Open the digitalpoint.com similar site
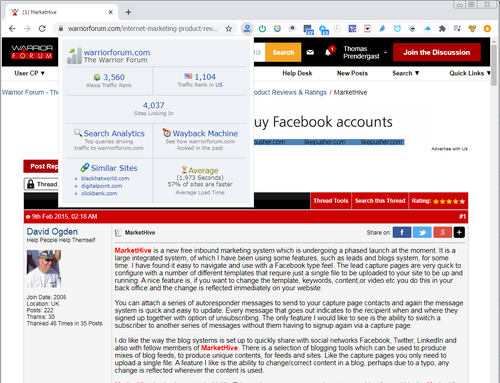Image resolution: width=500 pixels, height=383 pixels. coord(101,186)
